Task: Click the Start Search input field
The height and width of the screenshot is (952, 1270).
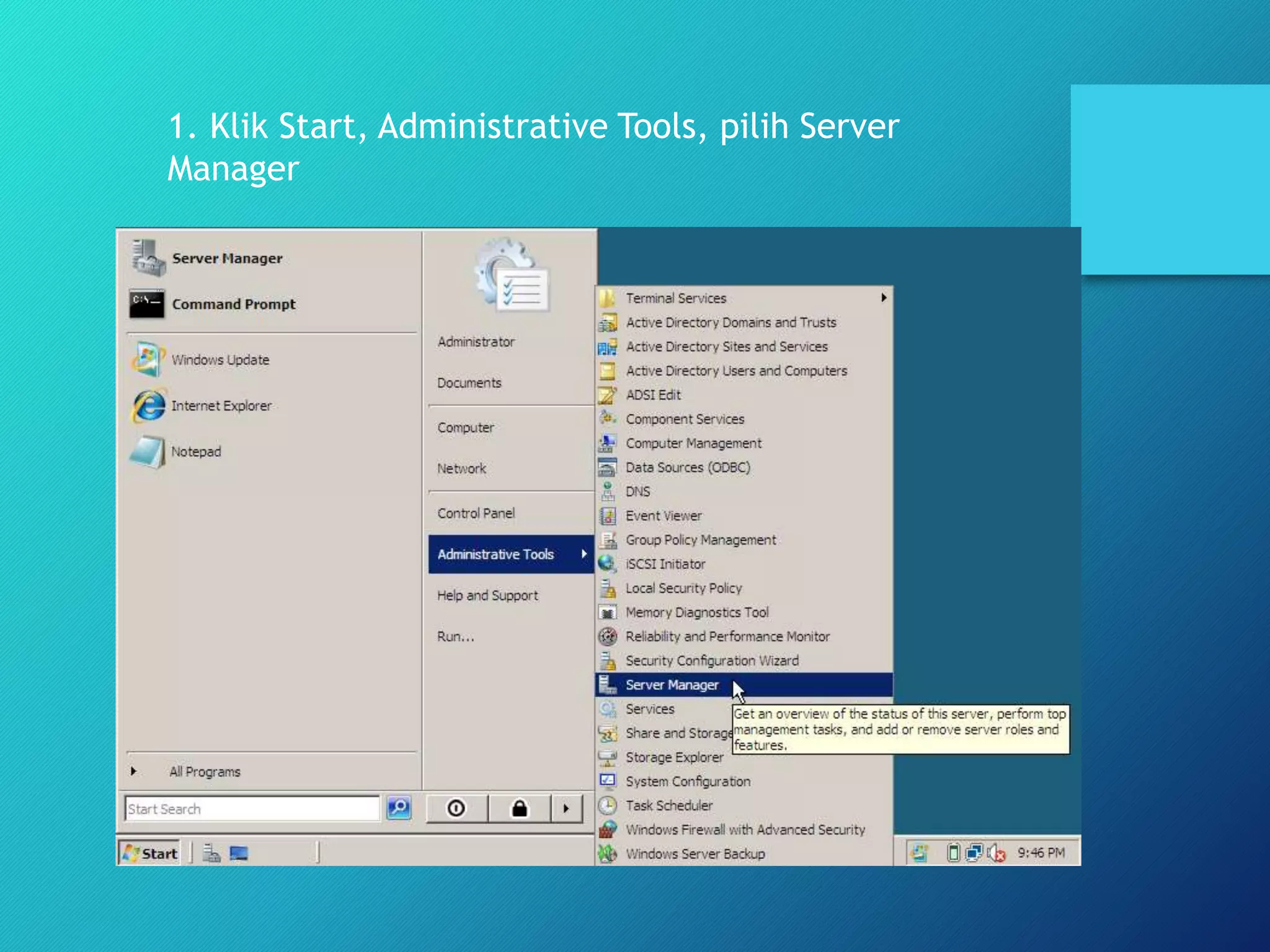Action: (x=252, y=809)
